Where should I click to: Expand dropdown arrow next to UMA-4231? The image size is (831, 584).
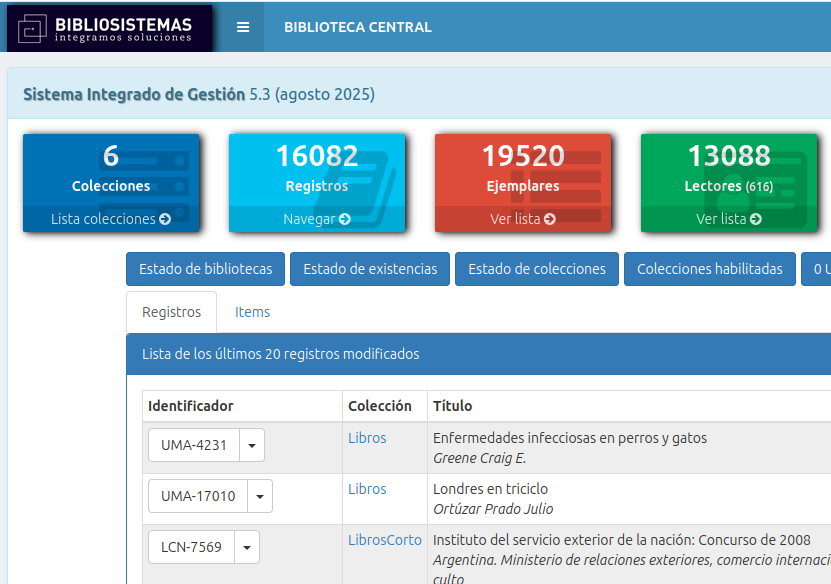[x=252, y=445]
